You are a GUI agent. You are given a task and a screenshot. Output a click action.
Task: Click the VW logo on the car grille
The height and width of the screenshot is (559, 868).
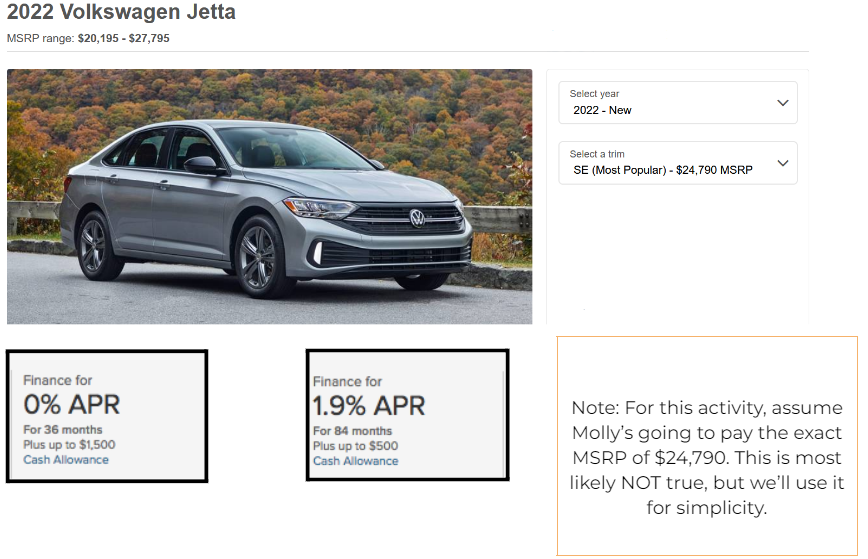tap(417, 217)
